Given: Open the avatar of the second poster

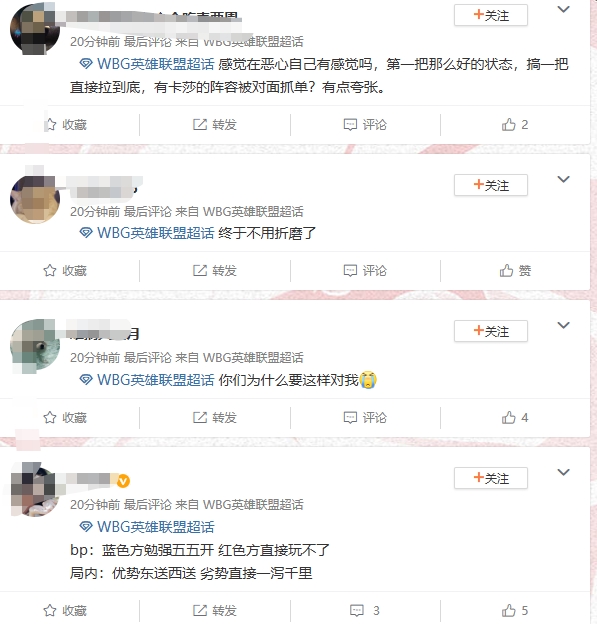Looking at the screenshot, I should (35, 199).
